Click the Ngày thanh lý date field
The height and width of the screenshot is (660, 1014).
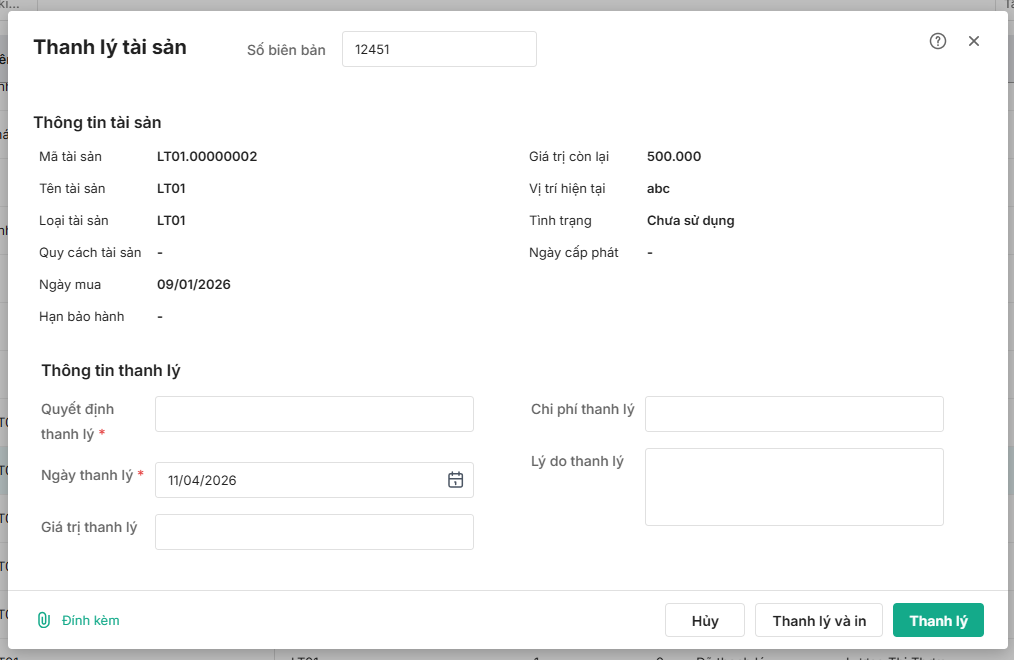(300, 480)
